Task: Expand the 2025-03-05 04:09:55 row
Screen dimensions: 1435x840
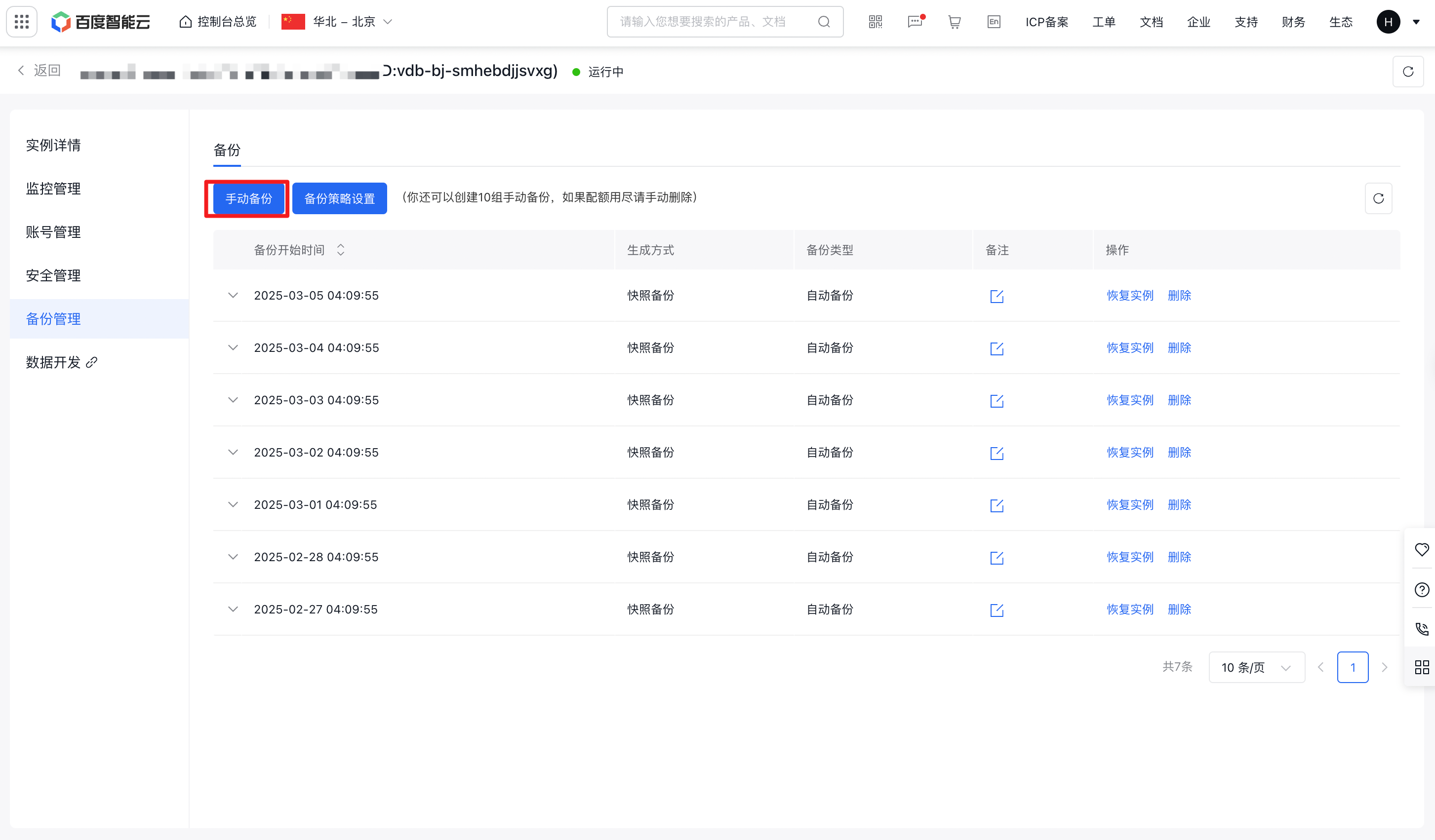Action: pyautogui.click(x=233, y=295)
